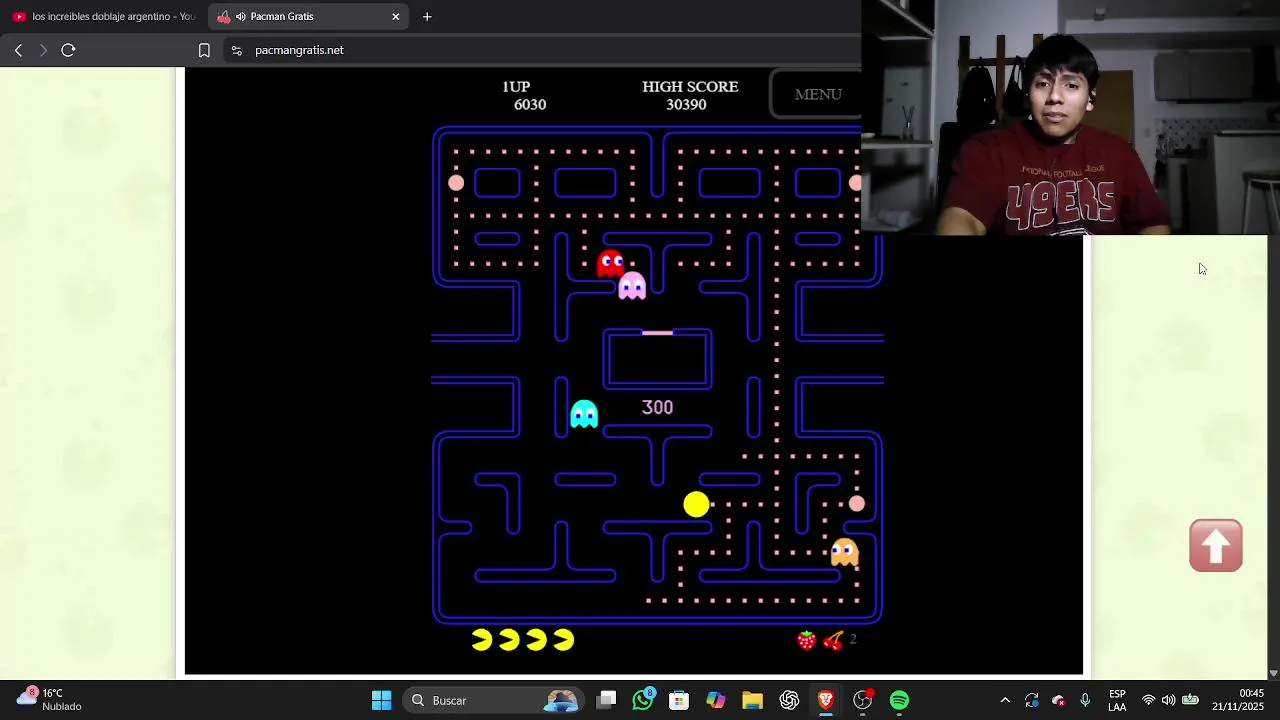Close the Pacman Gratis tab

pyautogui.click(x=396, y=16)
